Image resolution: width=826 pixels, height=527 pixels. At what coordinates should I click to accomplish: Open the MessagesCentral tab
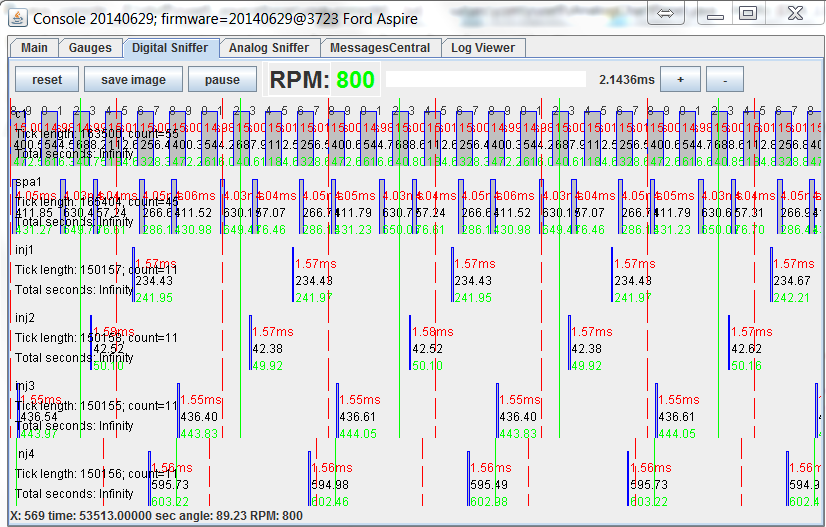[380, 48]
